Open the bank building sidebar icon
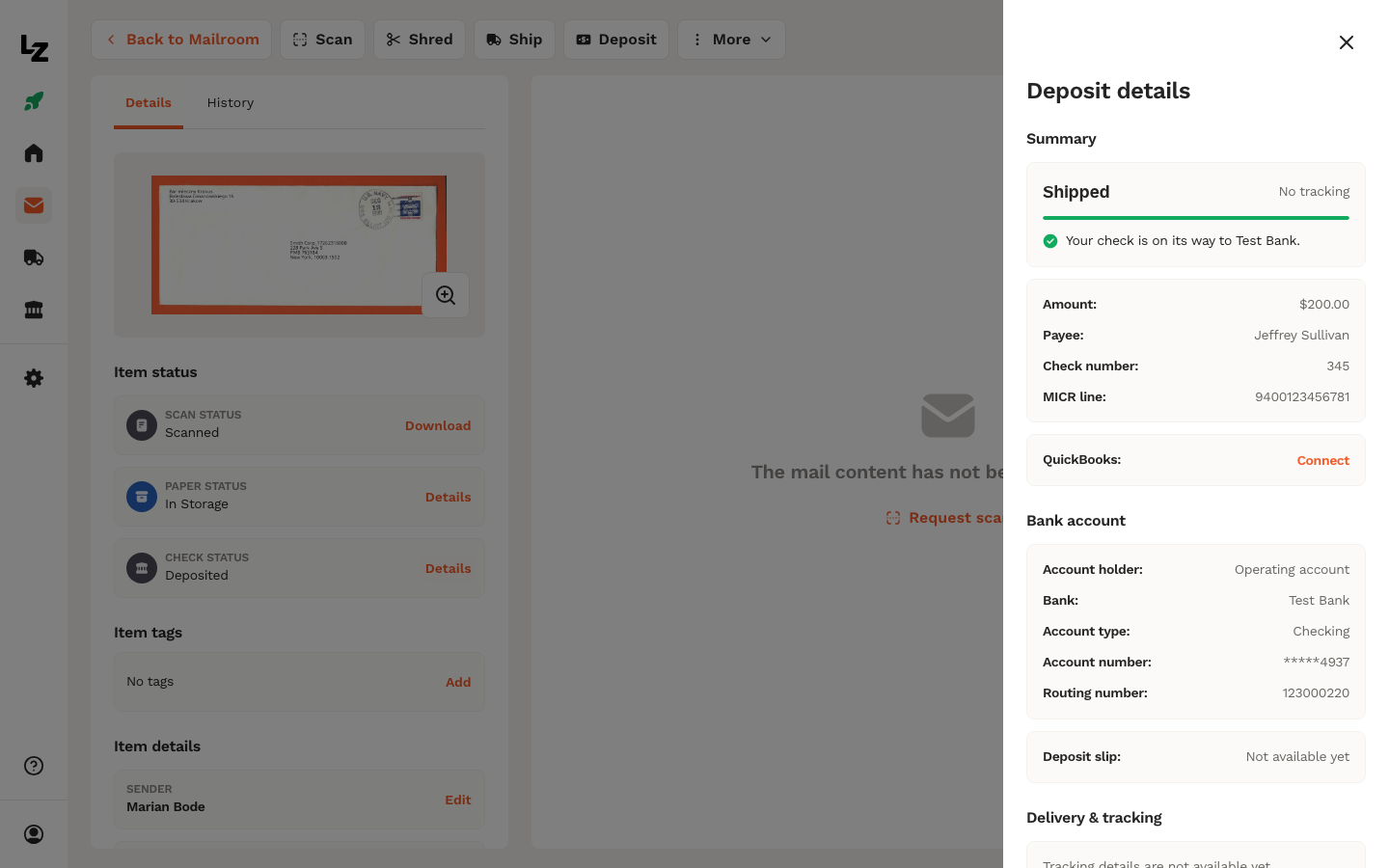This screenshot has height=868, width=1389. (34, 310)
